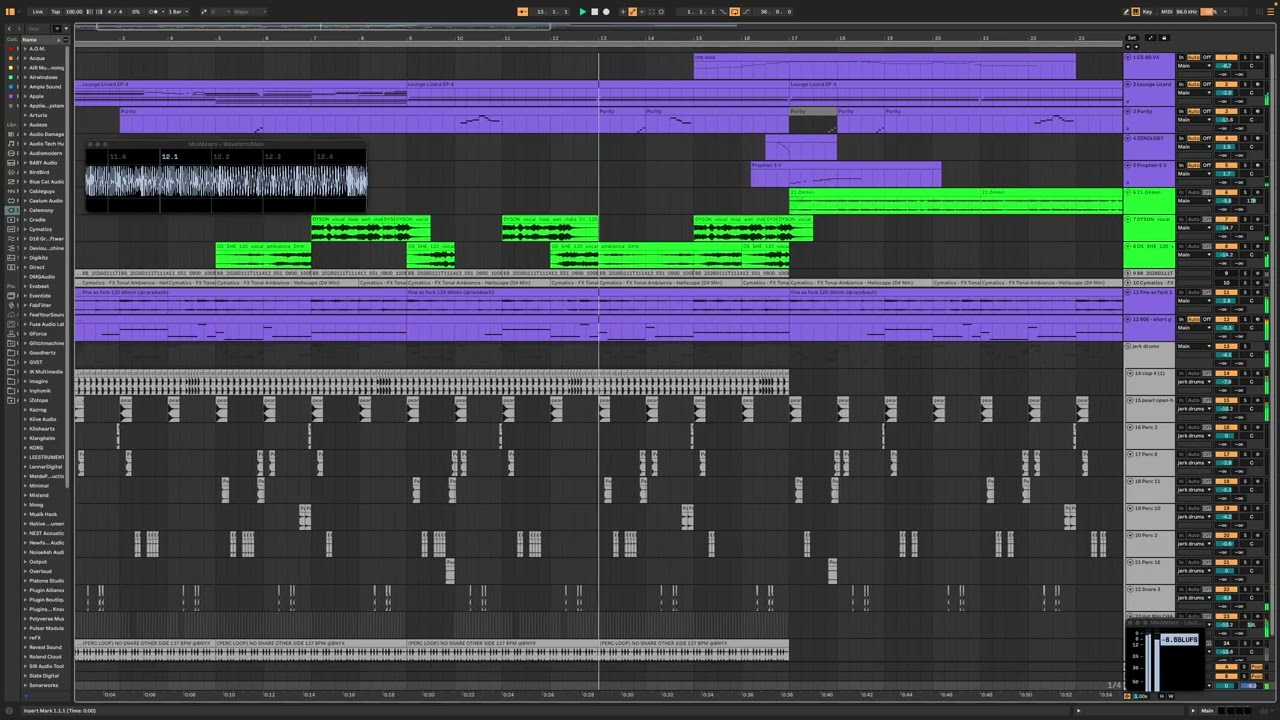Viewport: 1280px width, 720px height.
Task: Arm the Arrangement Record button
Action: coord(606,11)
